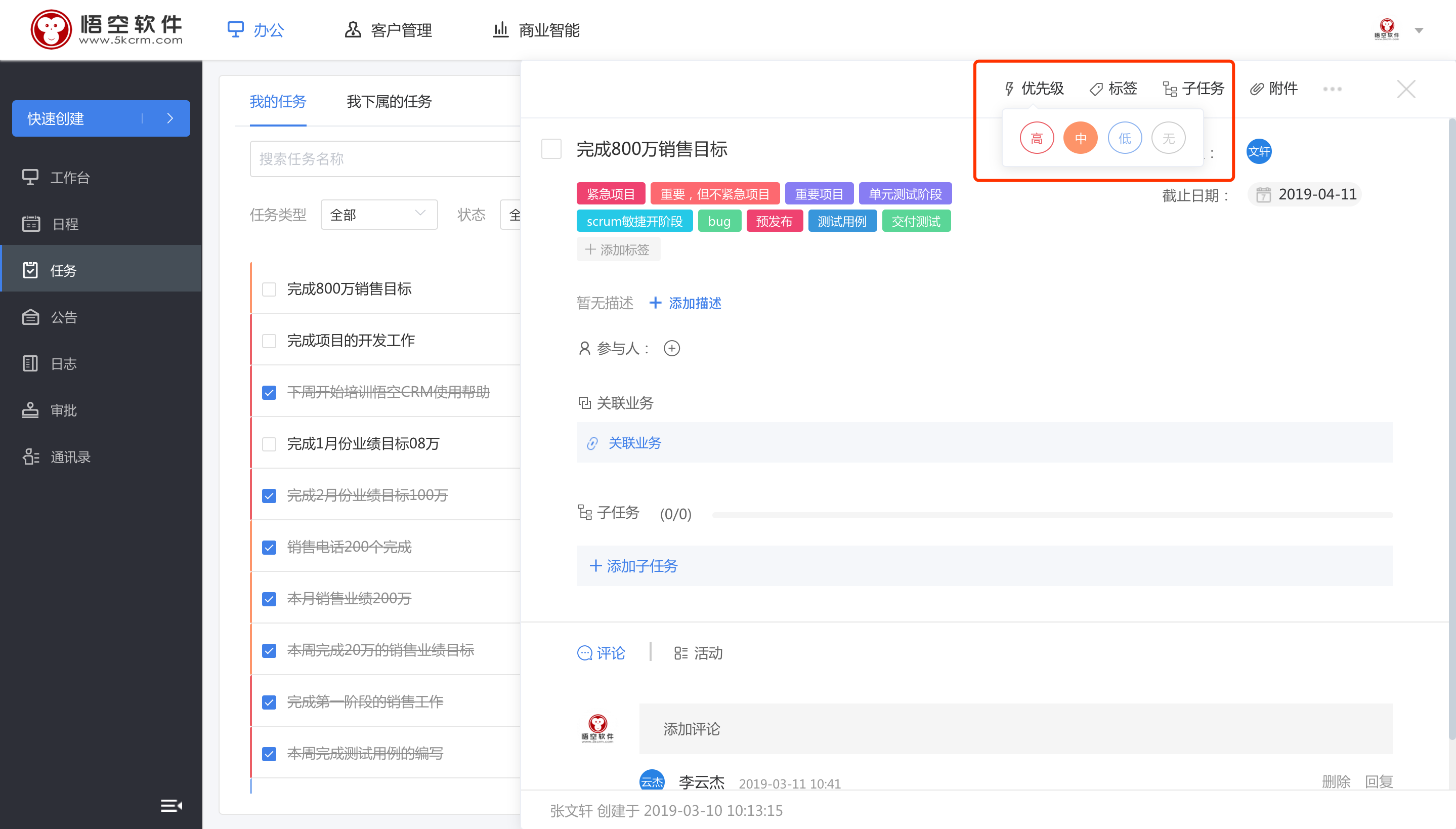Click the 重要项目 tag
The width and height of the screenshot is (1456, 829).
pos(819,193)
